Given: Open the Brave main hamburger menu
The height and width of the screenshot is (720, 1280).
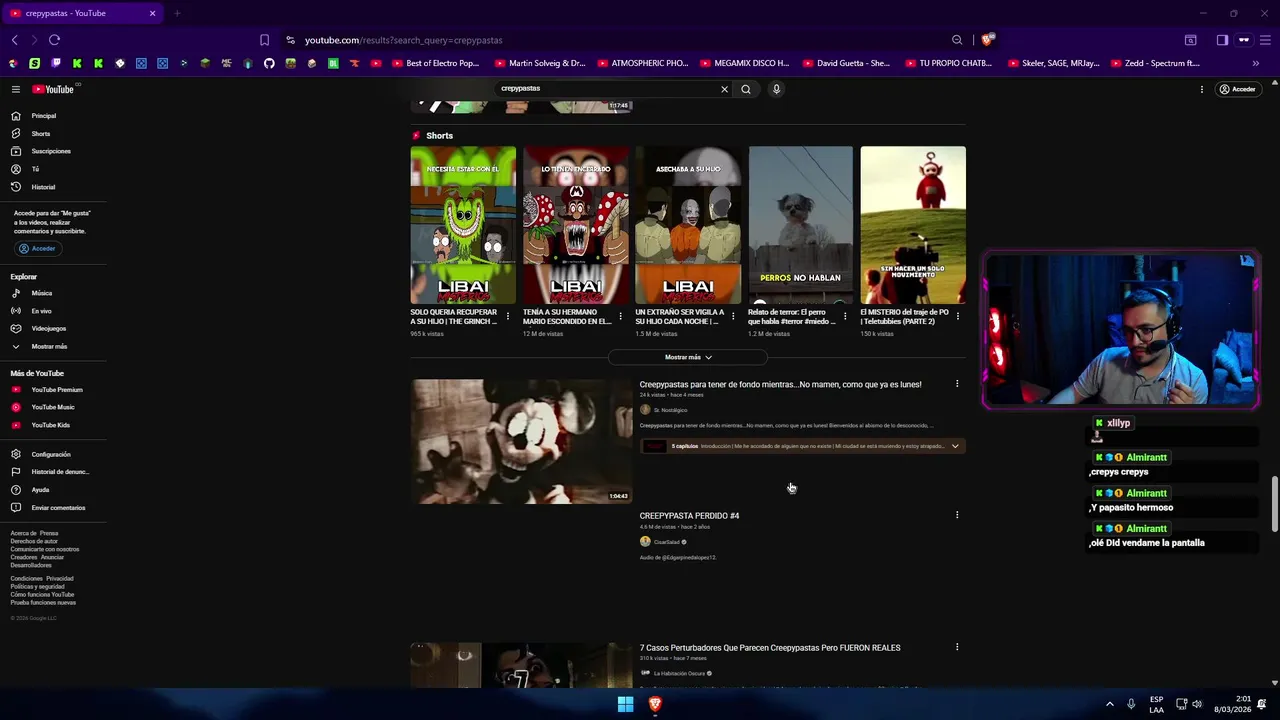Looking at the screenshot, I should [1266, 40].
